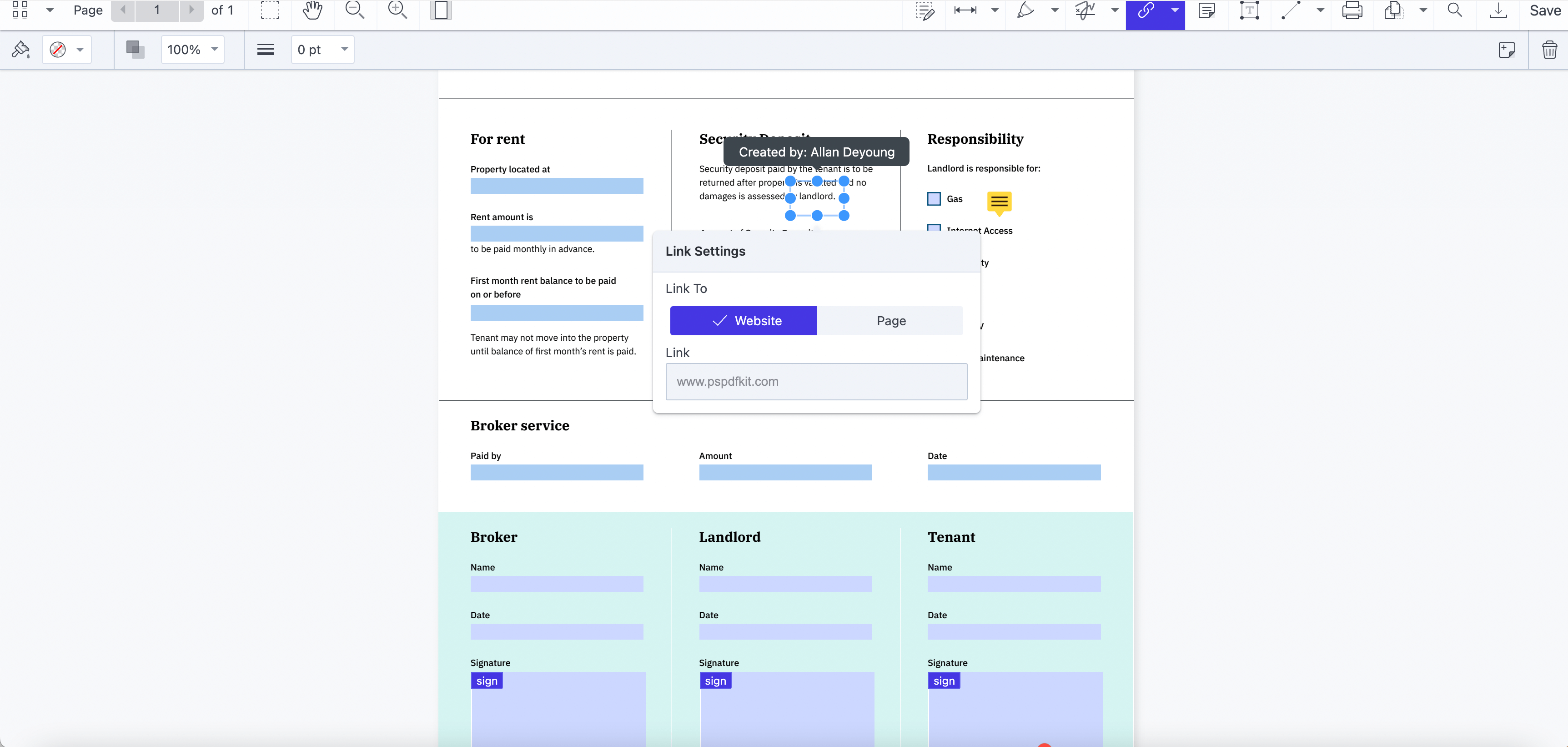Image resolution: width=1568 pixels, height=747 pixels.
Task: Open the 100% opacity dropdown
Action: [x=192, y=49]
